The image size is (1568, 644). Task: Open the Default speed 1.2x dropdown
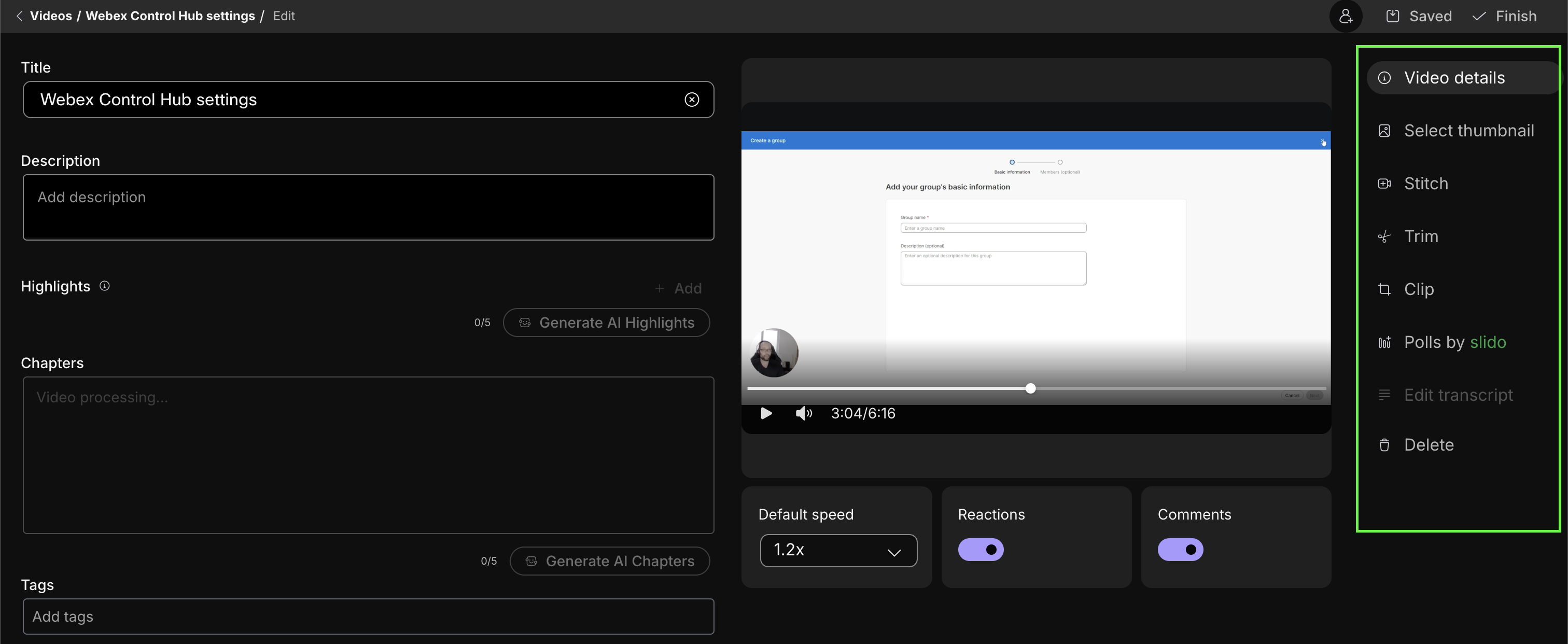point(838,550)
